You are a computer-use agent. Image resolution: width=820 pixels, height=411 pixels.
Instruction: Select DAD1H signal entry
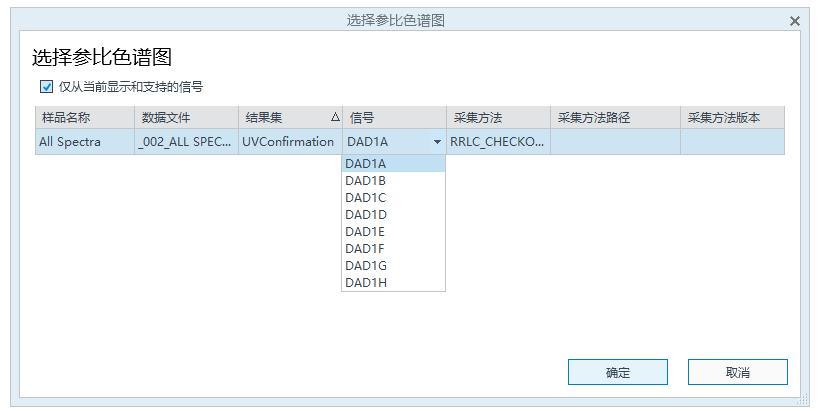393,282
